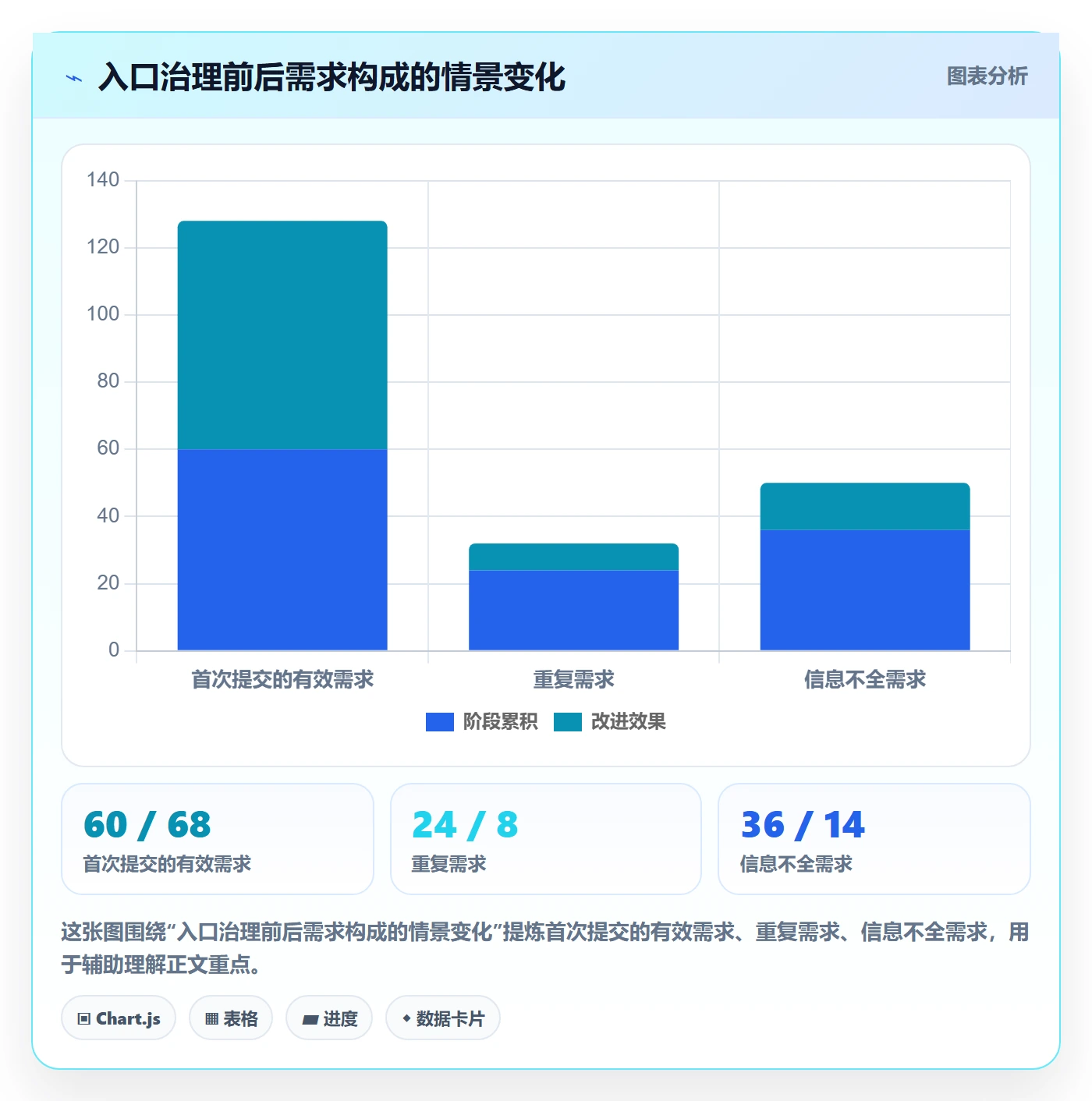Select the 表格 tag chip
Screen dimensions: 1092x1101
click(x=231, y=1018)
